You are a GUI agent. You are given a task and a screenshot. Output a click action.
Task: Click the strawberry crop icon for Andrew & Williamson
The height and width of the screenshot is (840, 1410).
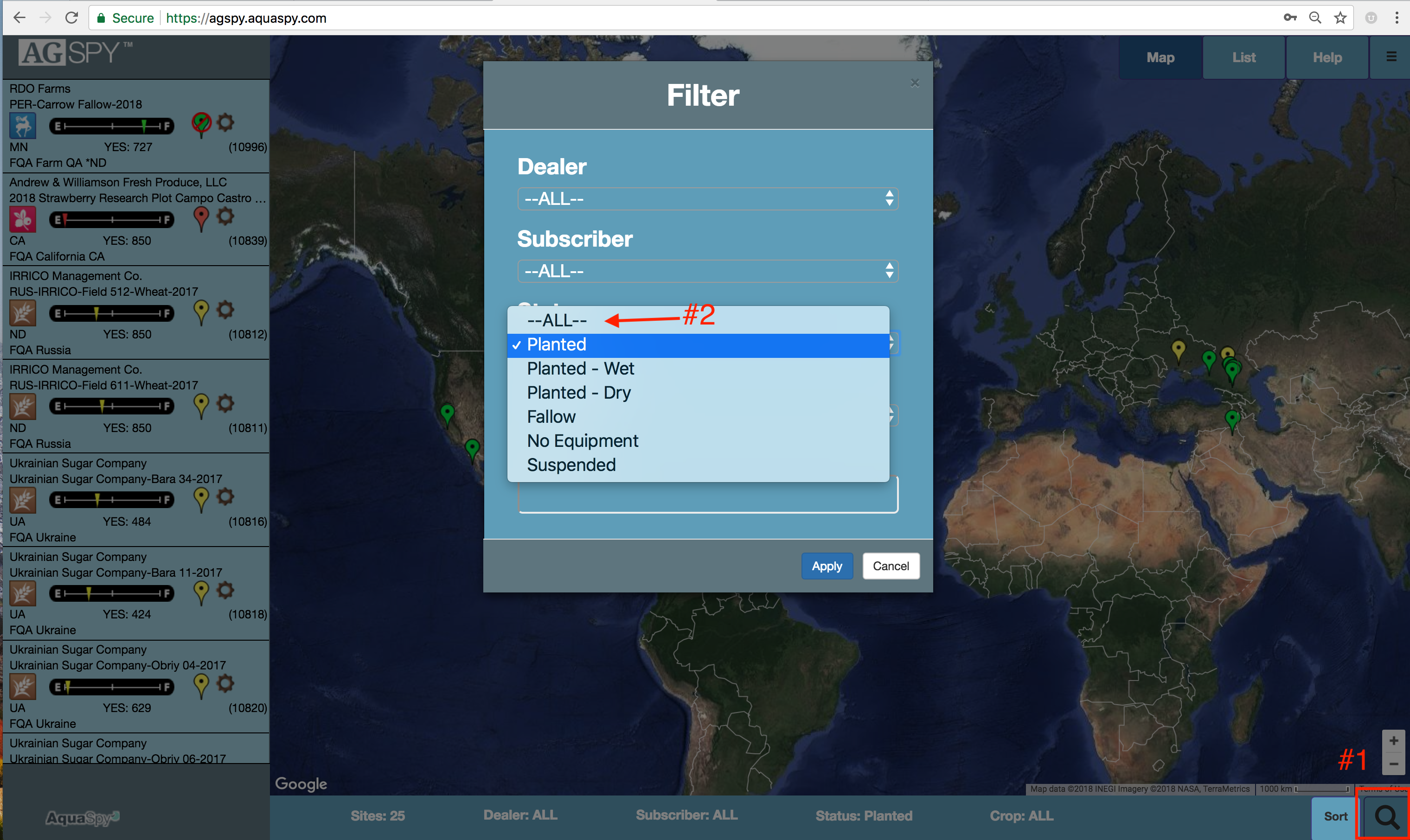[x=23, y=220]
